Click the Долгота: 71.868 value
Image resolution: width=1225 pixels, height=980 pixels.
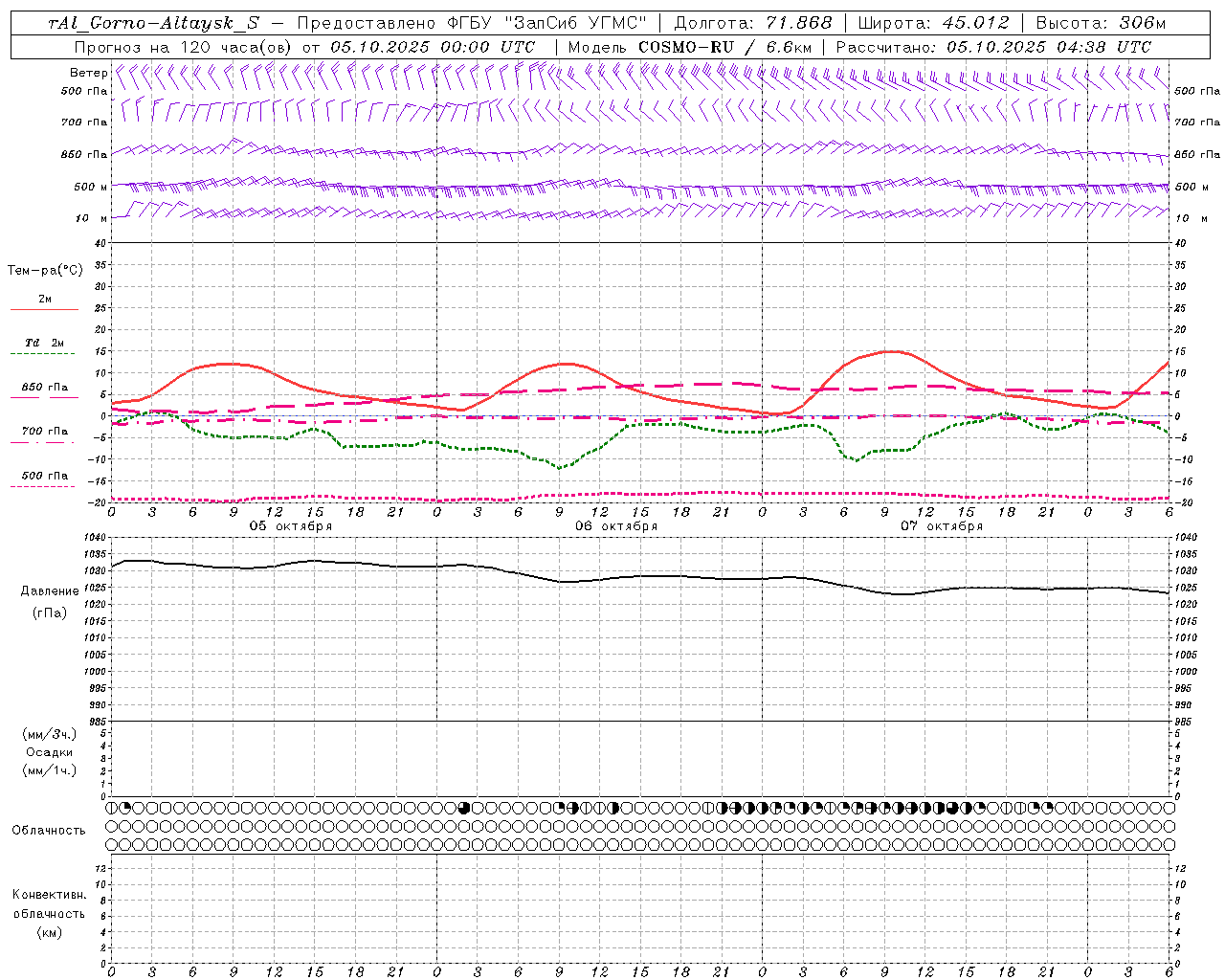[x=753, y=24]
